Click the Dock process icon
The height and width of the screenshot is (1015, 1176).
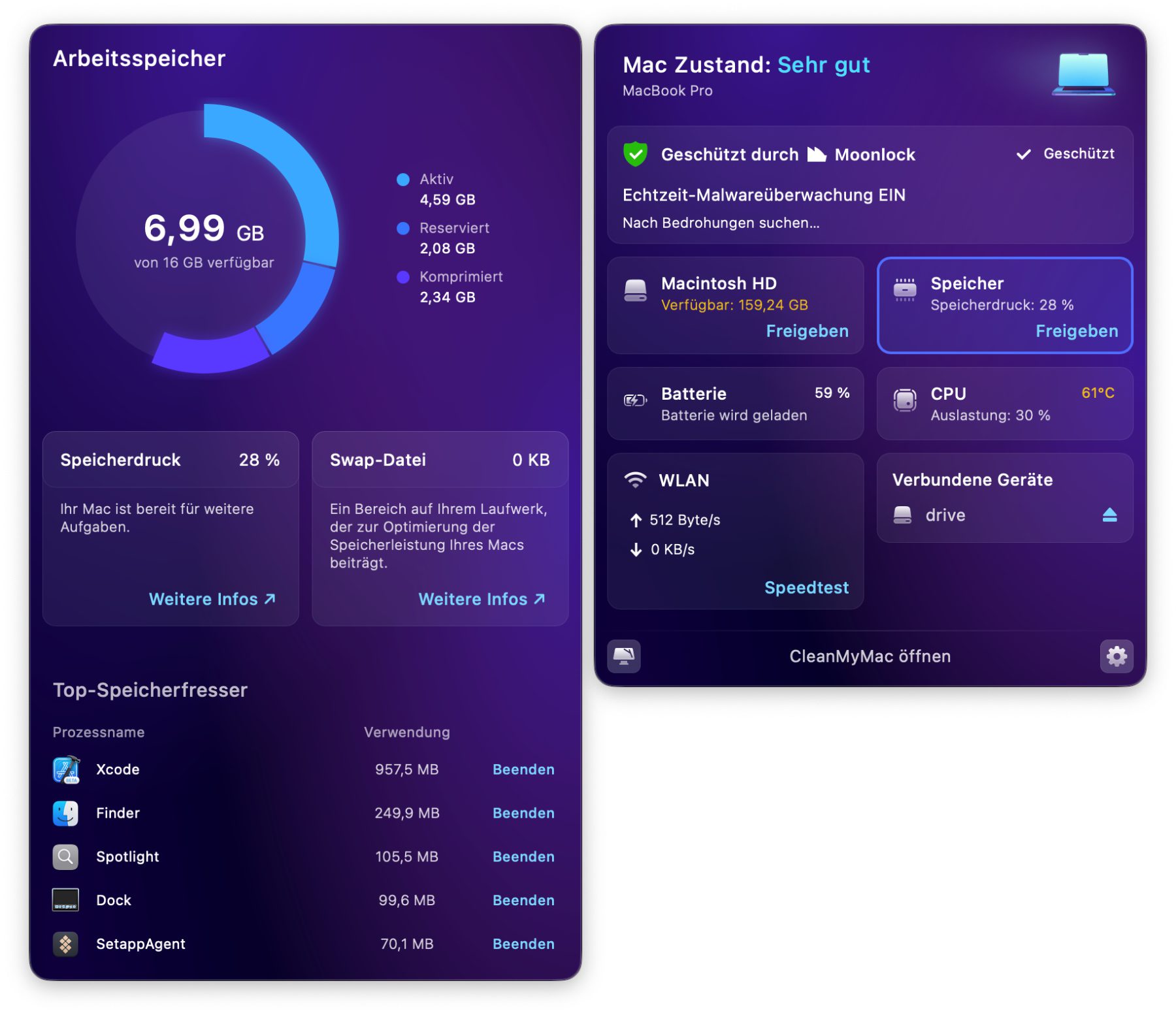(66, 900)
